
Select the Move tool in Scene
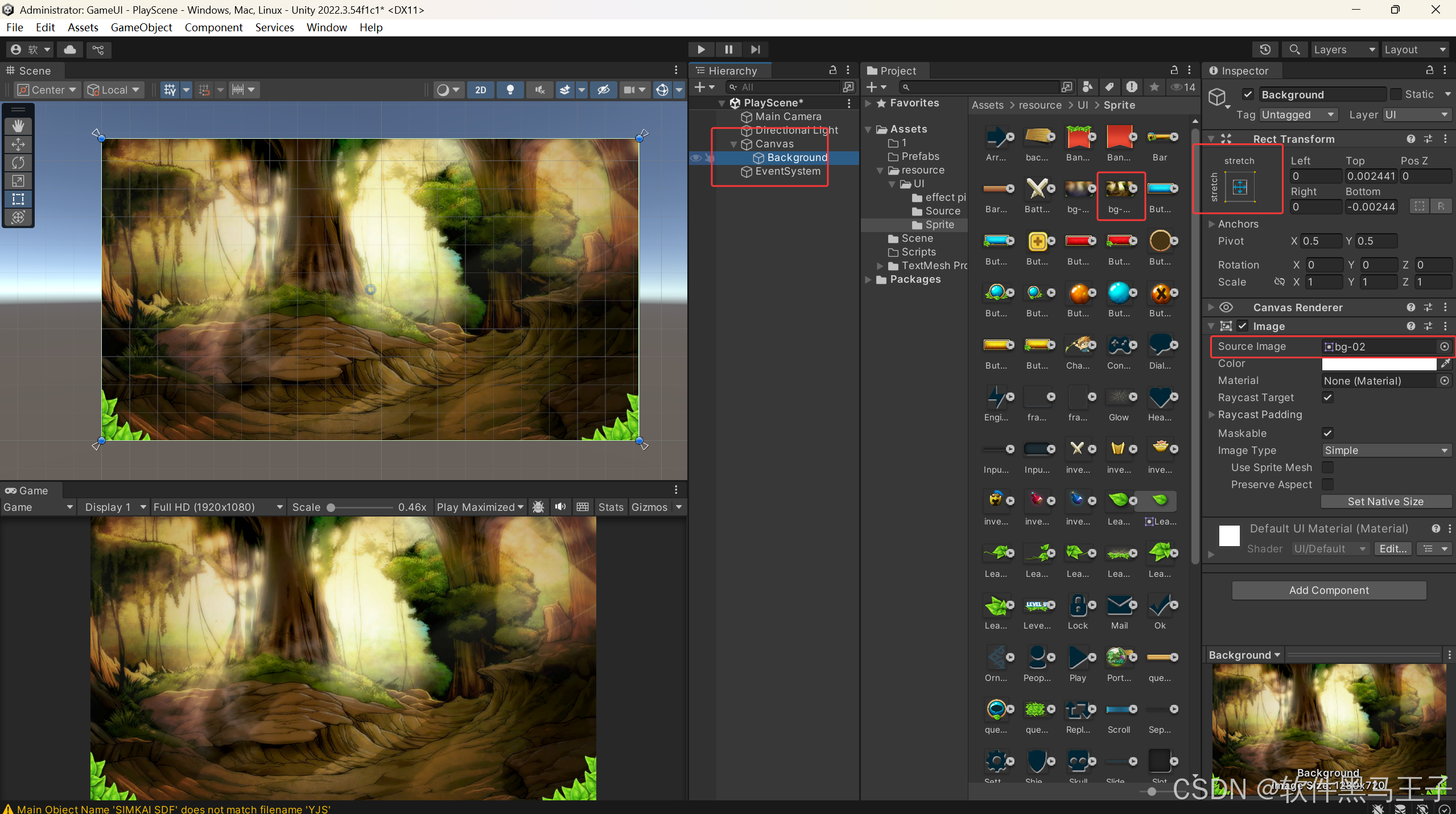point(18,144)
